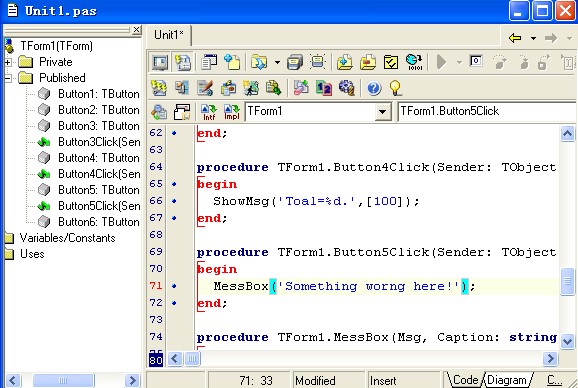
Task: Close the structure panel with its X button
Action: point(136,29)
